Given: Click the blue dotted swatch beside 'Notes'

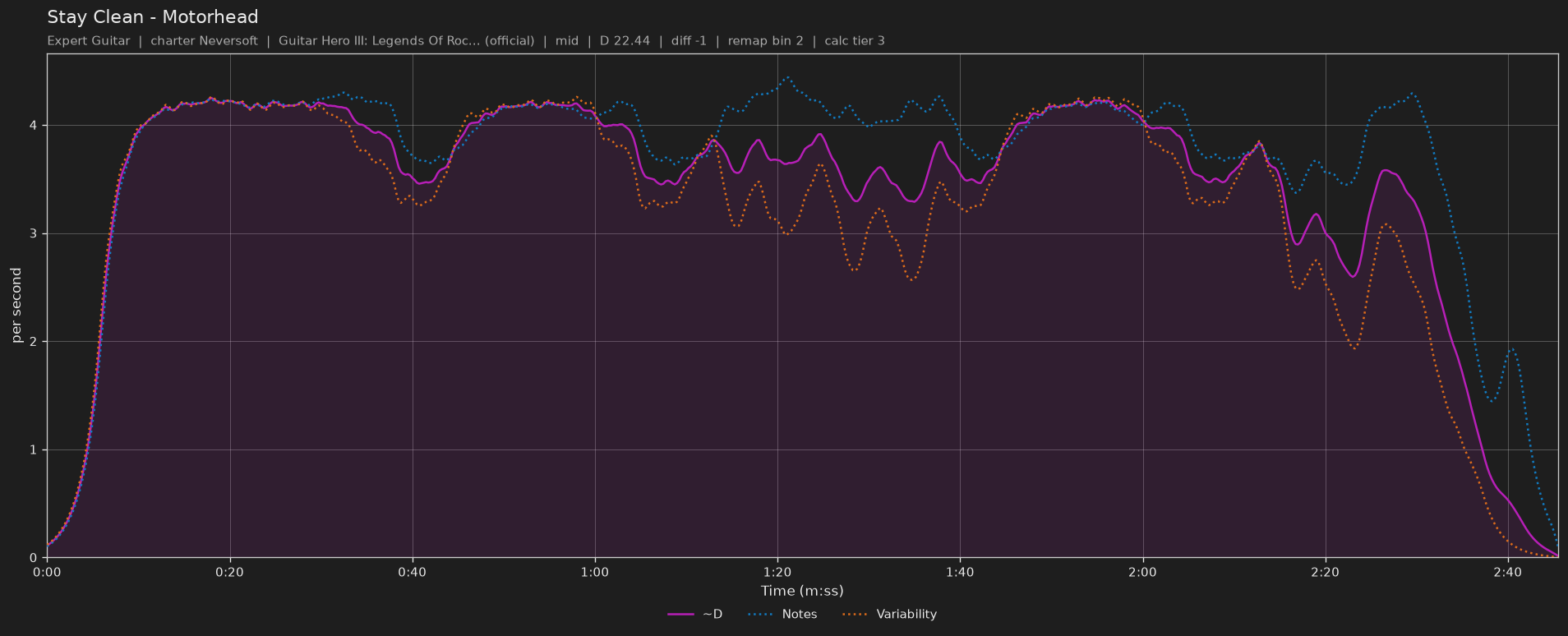Looking at the screenshot, I should (761, 615).
